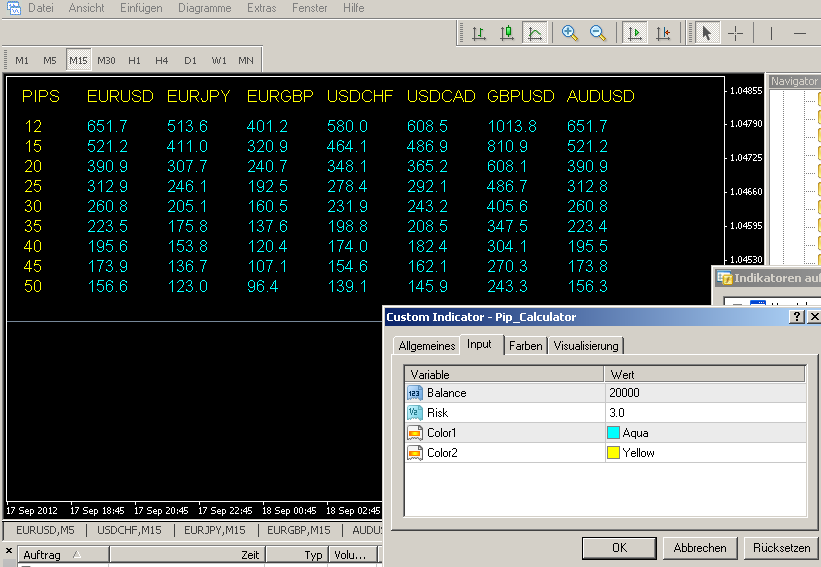
Task: Toggle chart auto-scroll icon
Action: 634,33
